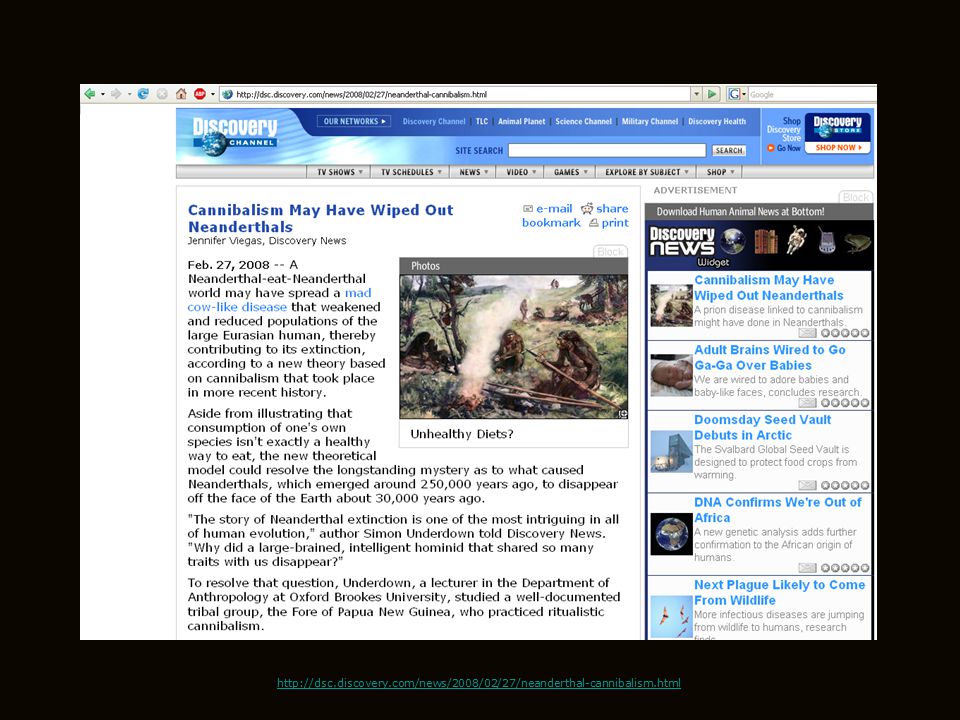Open the Animal Planet network link

(521, 121)
